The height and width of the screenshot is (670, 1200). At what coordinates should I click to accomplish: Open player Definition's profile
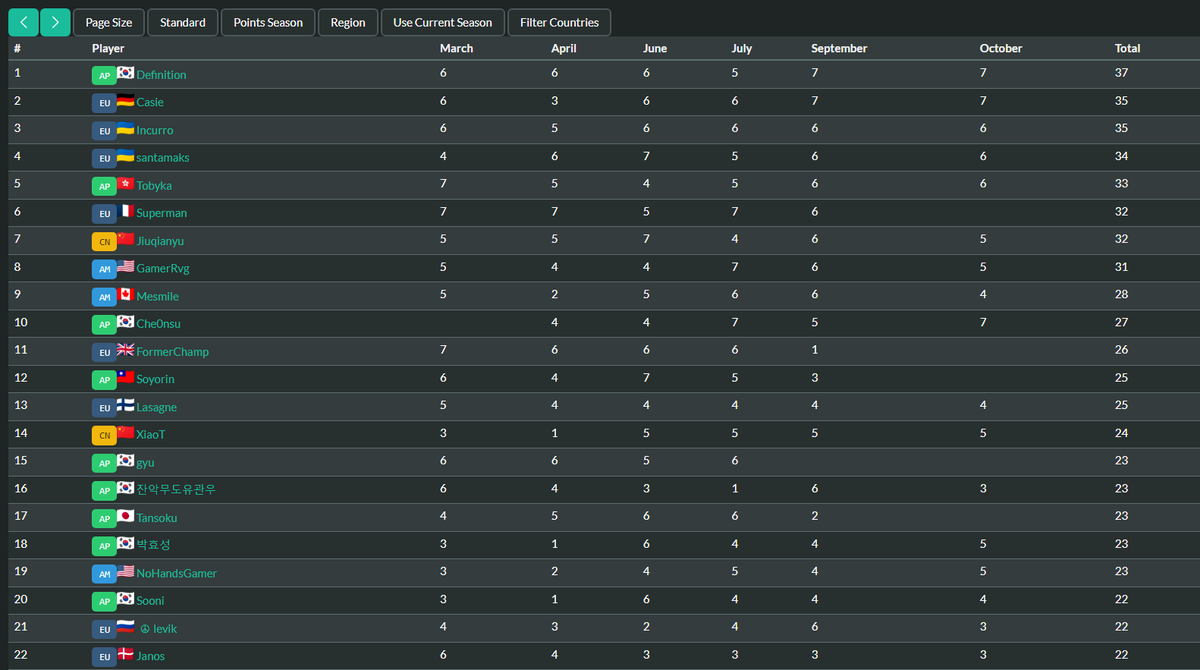[161, 75]
